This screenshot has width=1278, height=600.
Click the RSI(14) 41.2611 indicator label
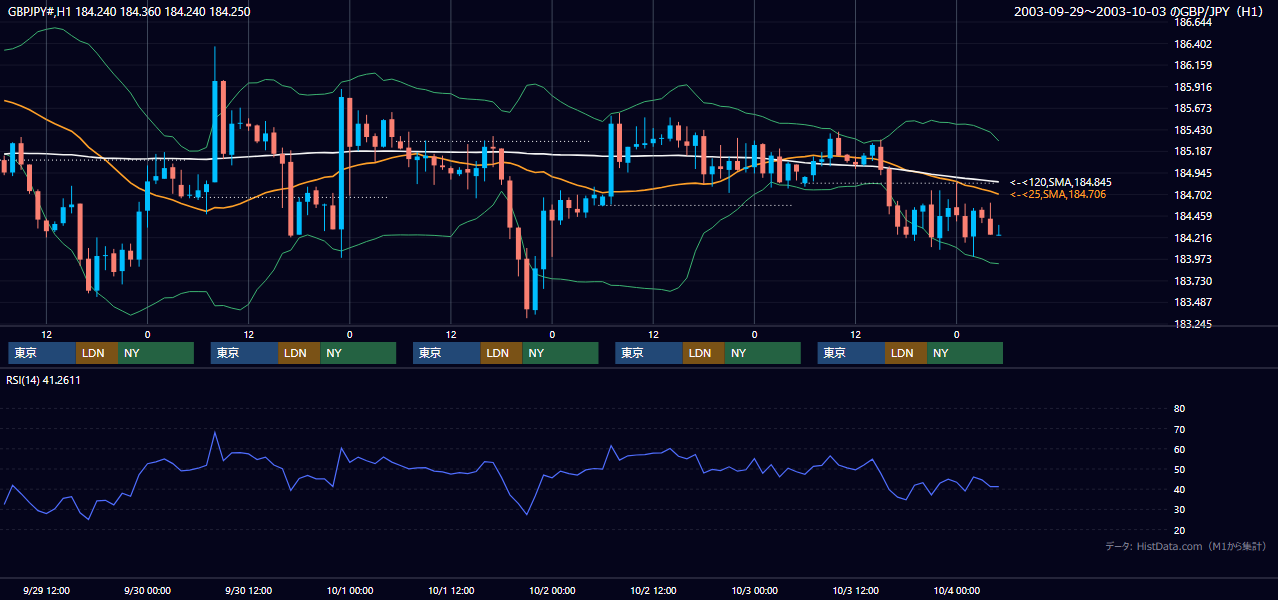coord(44,380)
